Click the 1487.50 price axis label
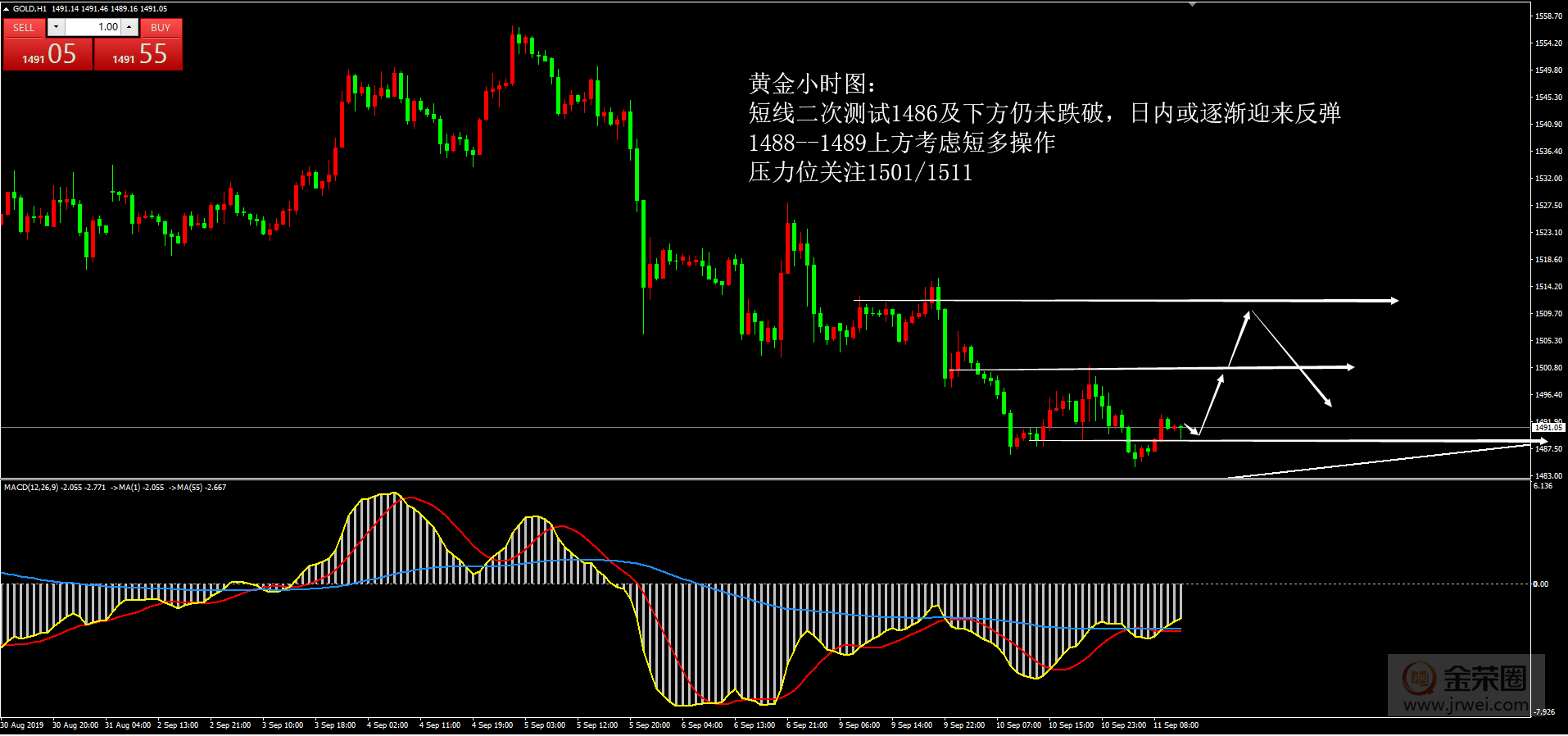Image resolution: width=1568 pixels, height=736 pixels. tap(1548, 448)
